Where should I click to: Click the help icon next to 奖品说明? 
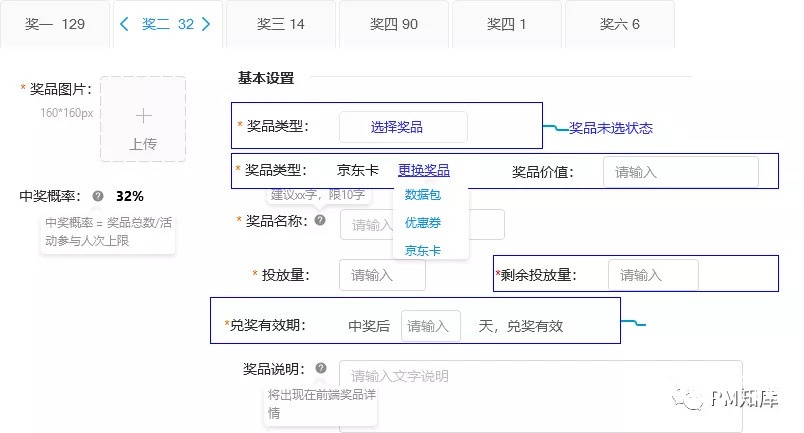320,369
